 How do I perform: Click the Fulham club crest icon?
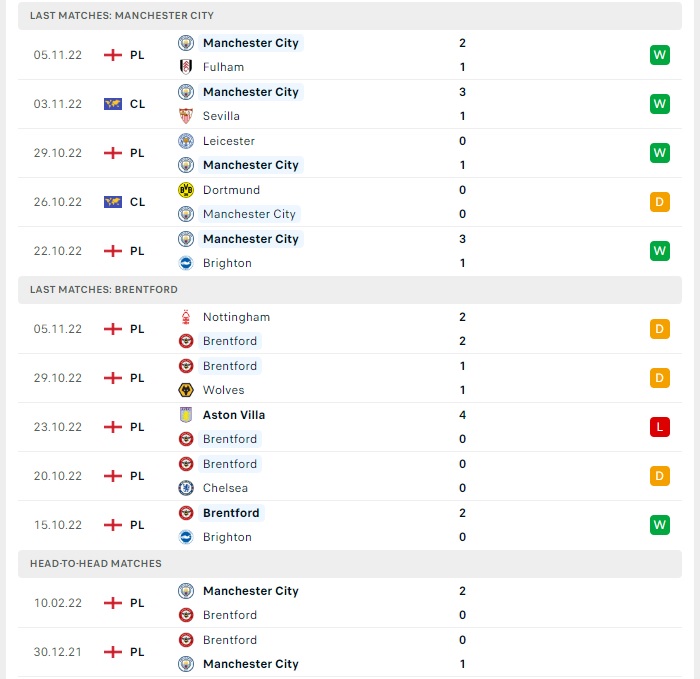185,67
